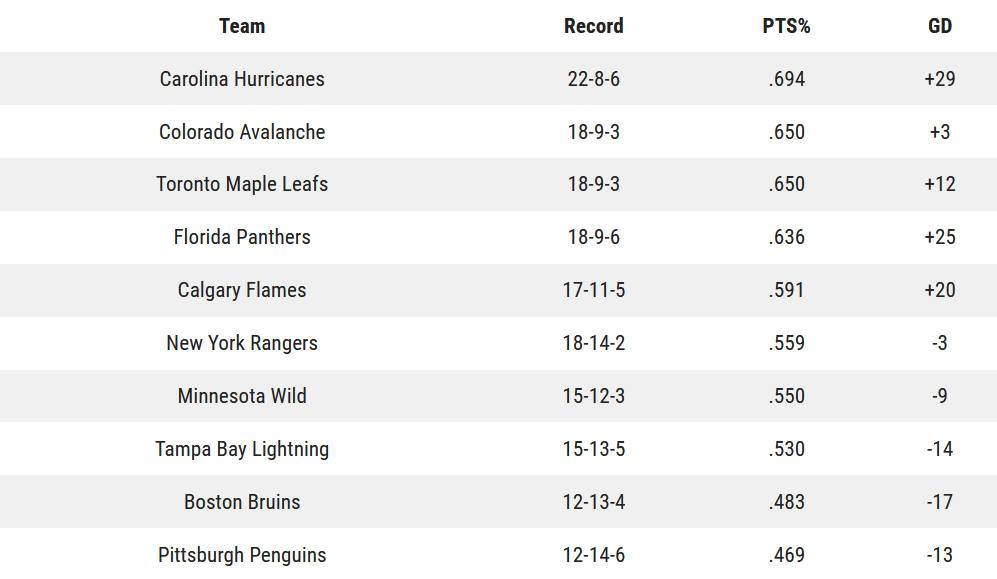
Task: Select the Colorado Avalanche team name
Action: [x=242, y=132]
